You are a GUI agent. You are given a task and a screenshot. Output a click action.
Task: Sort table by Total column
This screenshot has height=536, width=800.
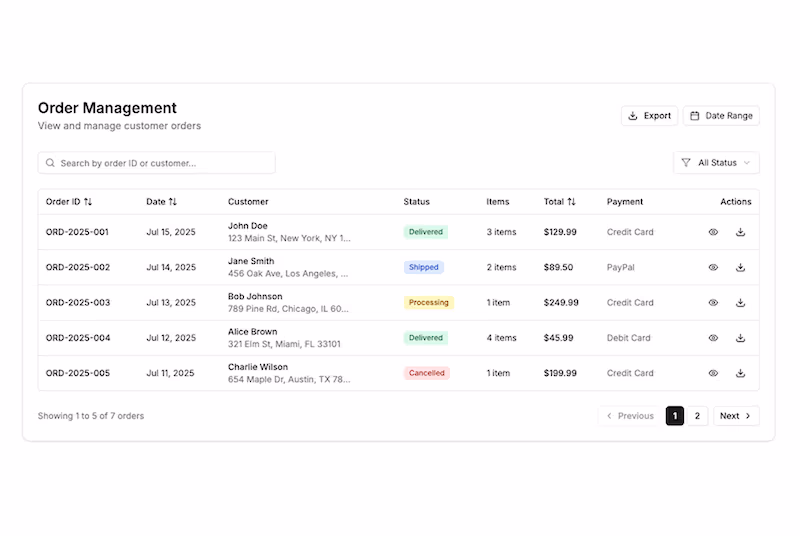click(x=559, y=201)
